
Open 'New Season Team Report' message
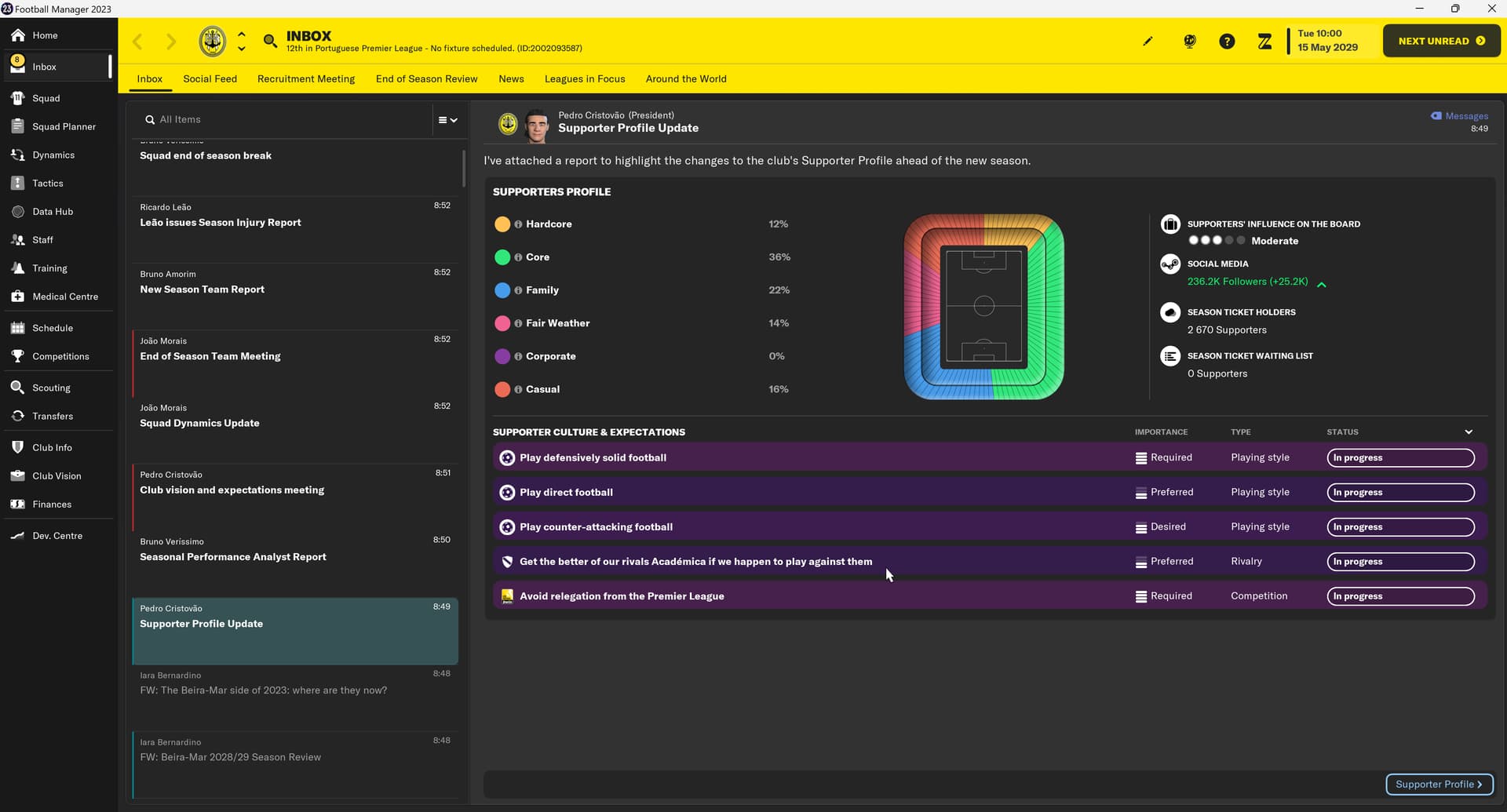click(x=295, y=296)
